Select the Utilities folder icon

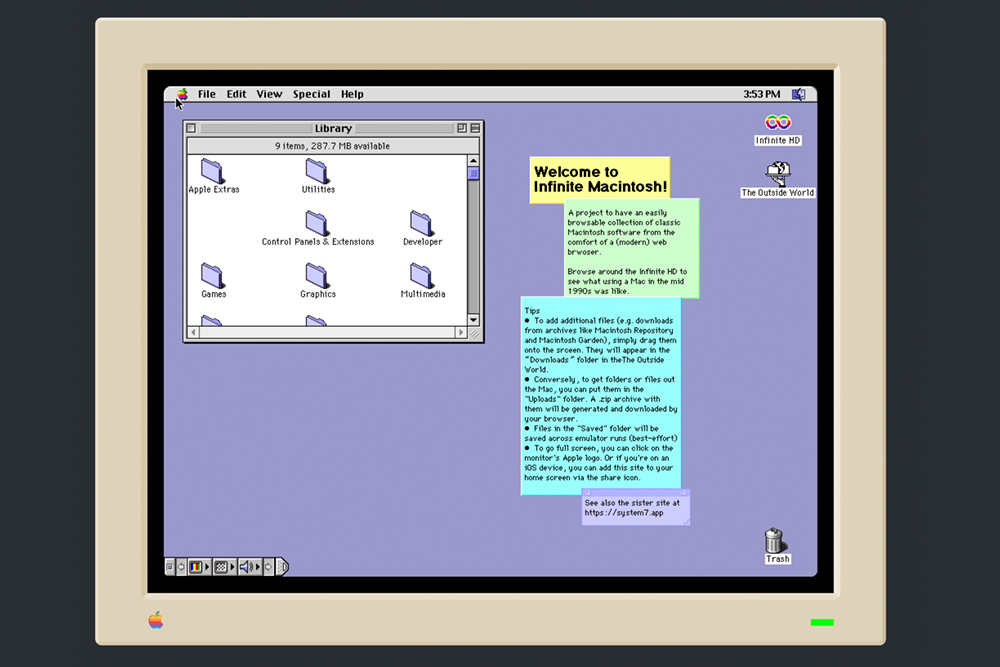[317, 171]
